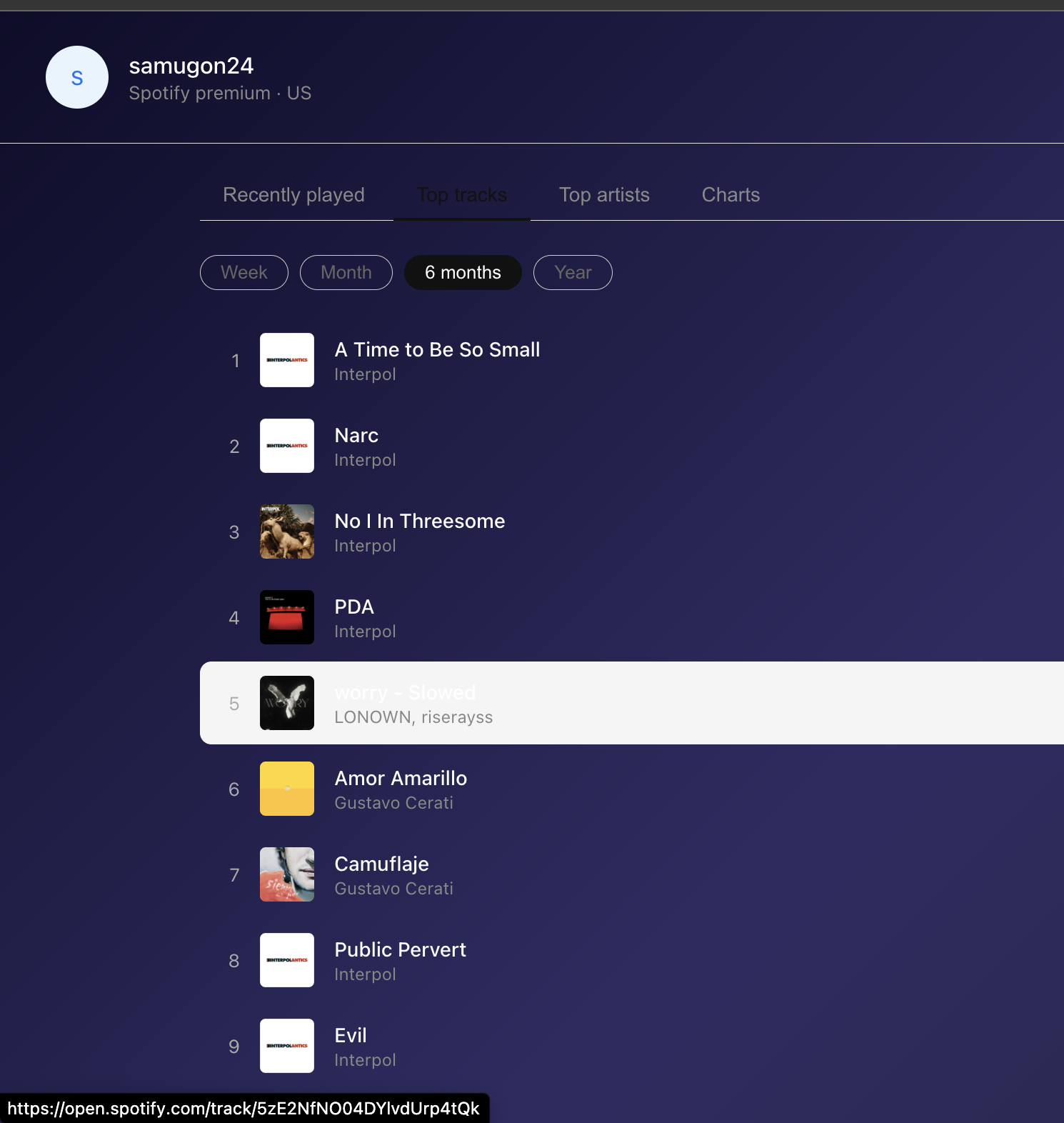Click the samugon24 profile avatar
Viewport: 1064px width, 1123px height.
pos(77,77)
